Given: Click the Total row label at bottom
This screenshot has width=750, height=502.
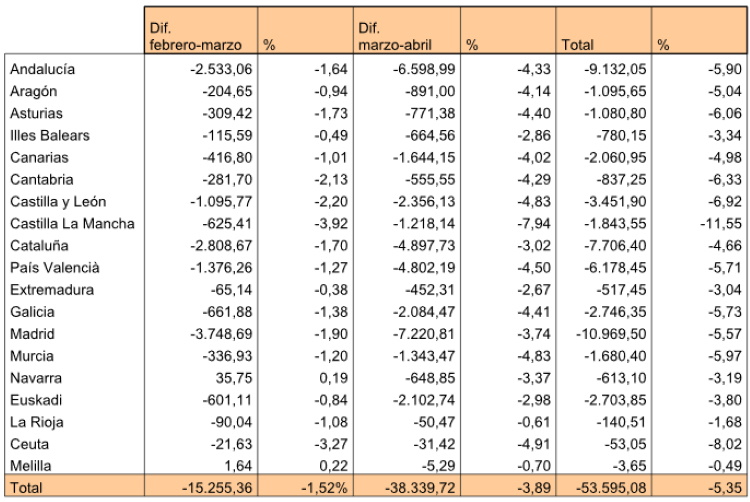Looking at the screenshot, I should coord(26,488).
